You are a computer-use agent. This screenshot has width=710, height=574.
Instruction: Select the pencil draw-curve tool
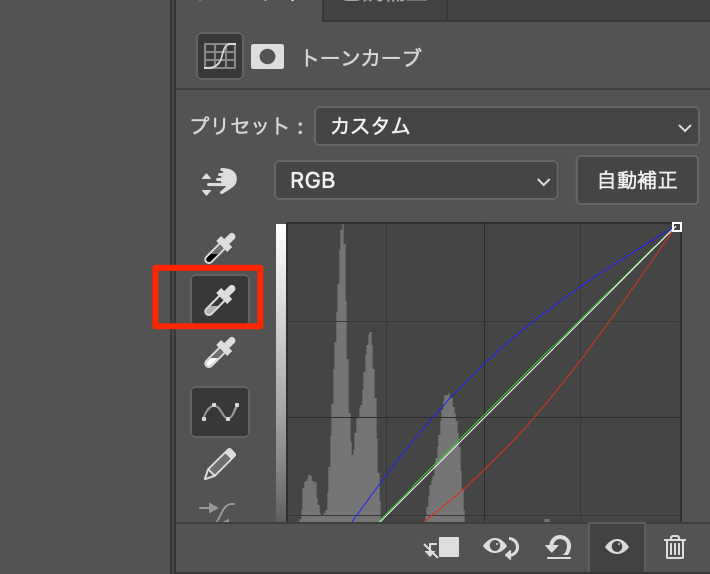tap(219, 464)
